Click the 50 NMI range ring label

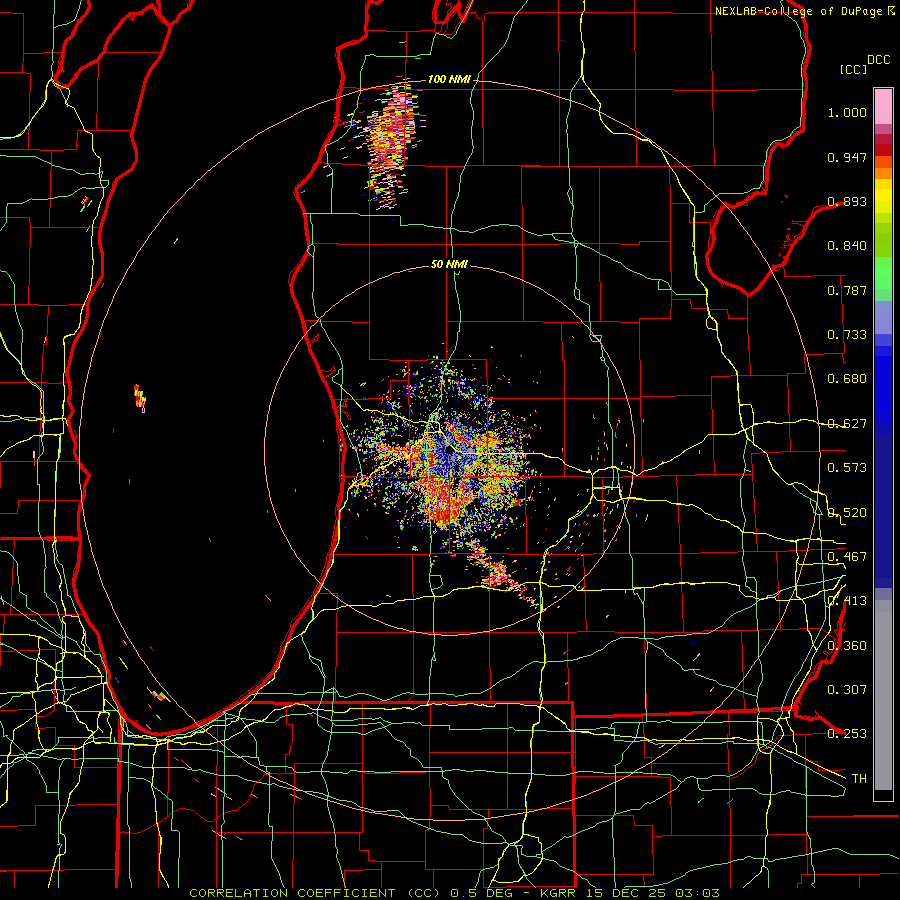449,264
